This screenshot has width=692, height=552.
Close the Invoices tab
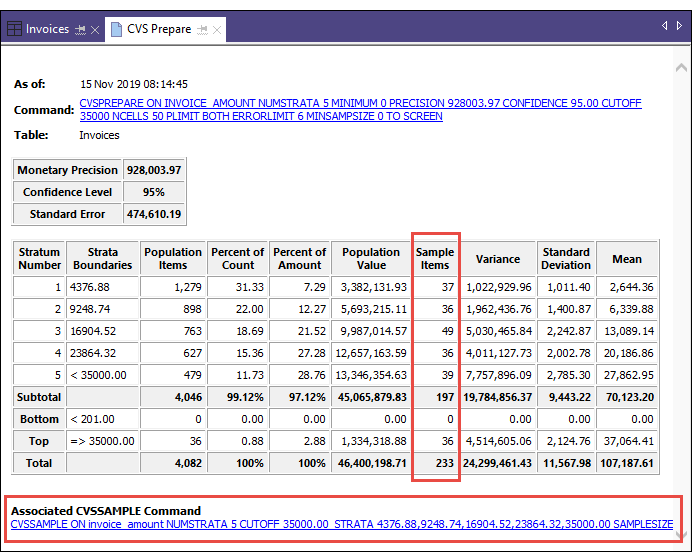point(95,30)
